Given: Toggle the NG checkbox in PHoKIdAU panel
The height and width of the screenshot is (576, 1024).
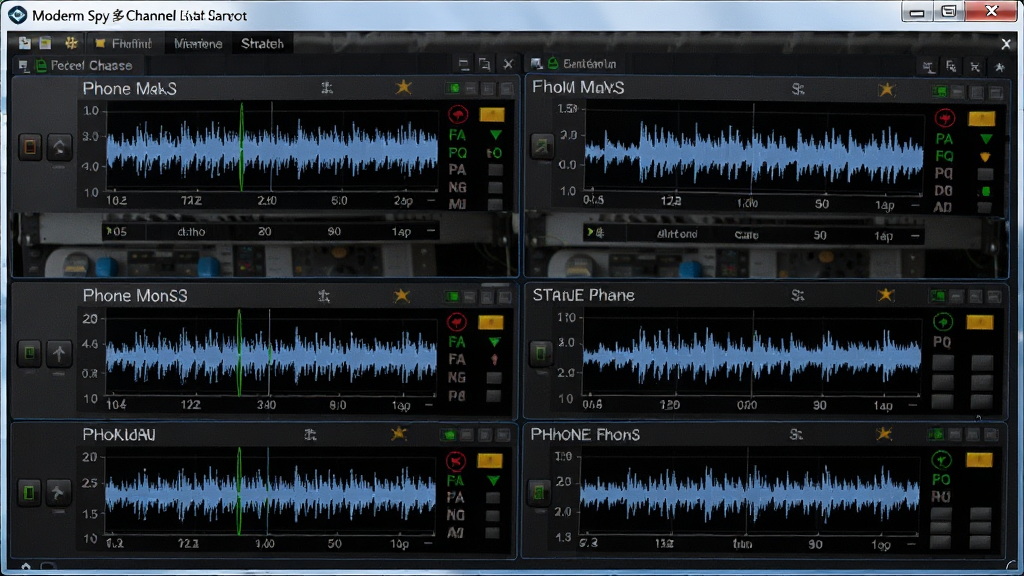Looking at the screenshot, I should [x=493, y=515].
